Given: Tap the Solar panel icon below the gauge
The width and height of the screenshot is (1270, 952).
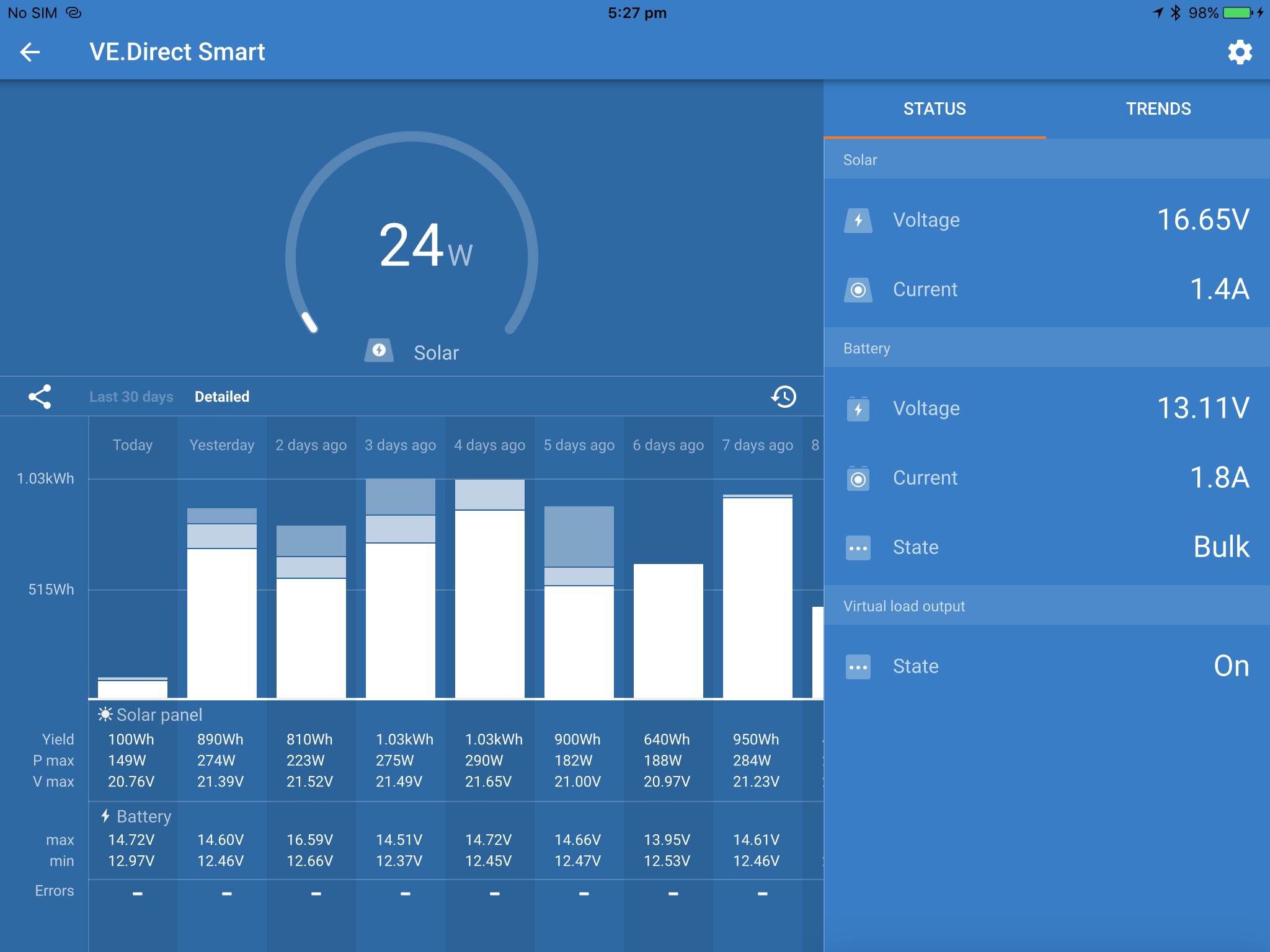Looking at the screenshot, I should [379, 351].
